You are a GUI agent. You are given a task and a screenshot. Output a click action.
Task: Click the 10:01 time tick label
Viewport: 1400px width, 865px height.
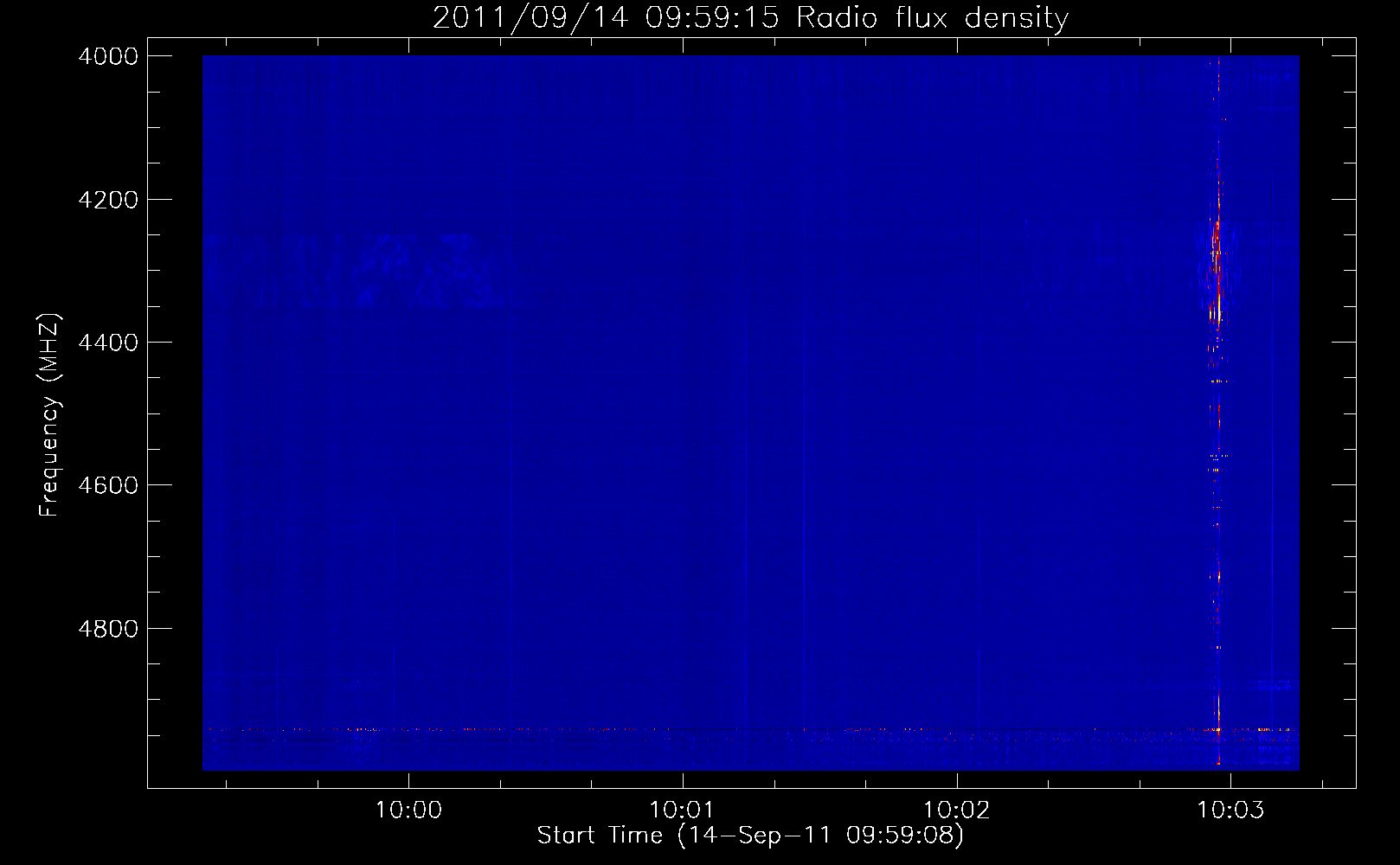click(682, 811)
